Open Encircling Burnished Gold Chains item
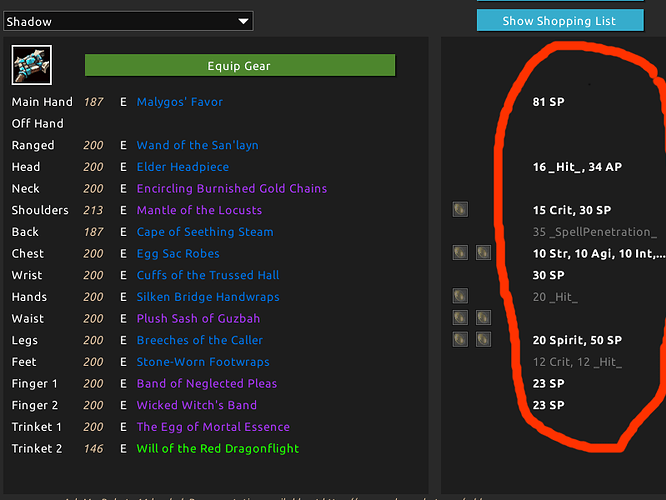The image size is (666, 500). pyautogui.click(x=232, y=189)
